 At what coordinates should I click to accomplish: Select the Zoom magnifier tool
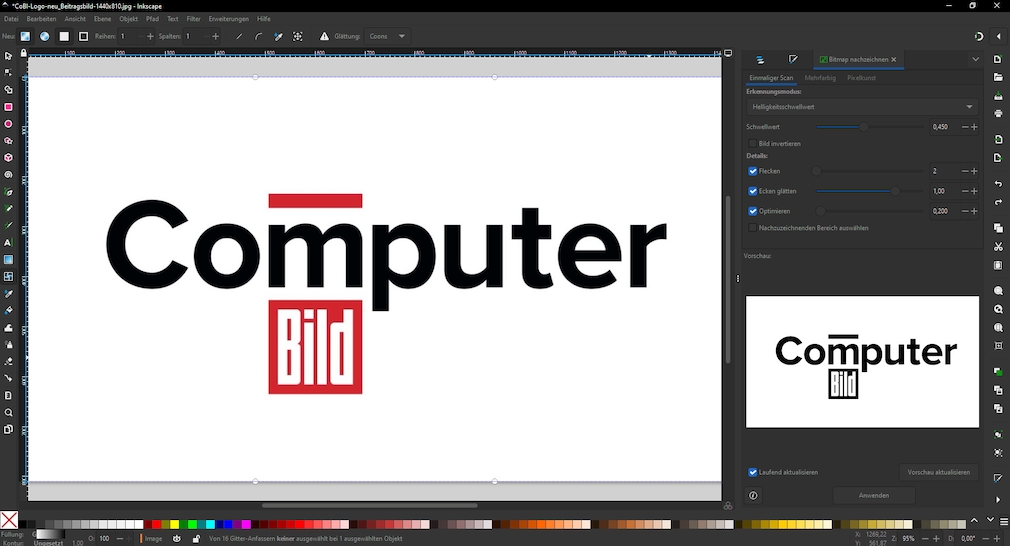click(8, 412)
